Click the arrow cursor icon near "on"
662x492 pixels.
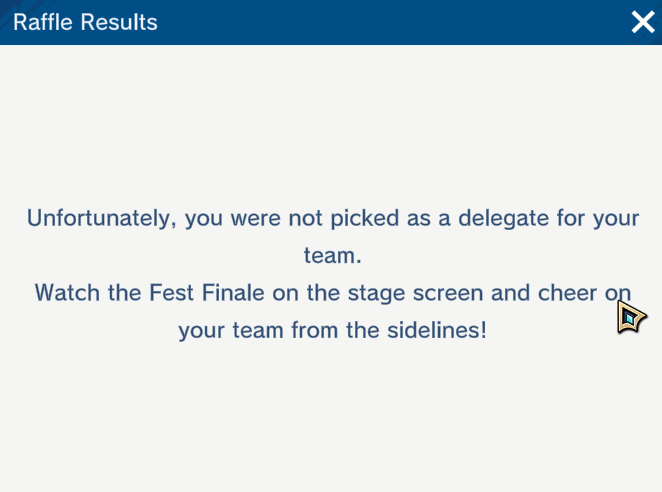[630, 317]
